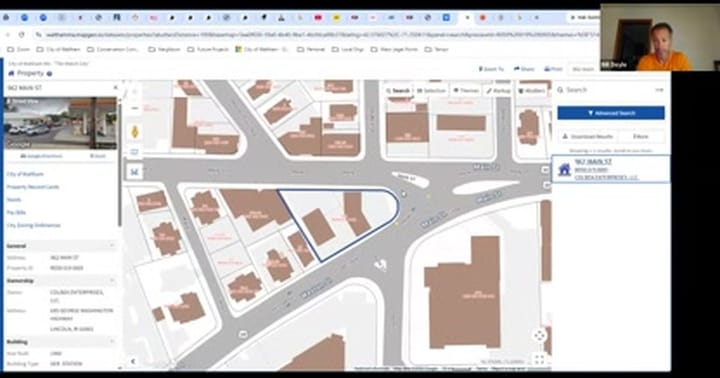Collapse the left property panel arrow
The height and width of the screenshot is (378, 720).
tap(133, 361)
